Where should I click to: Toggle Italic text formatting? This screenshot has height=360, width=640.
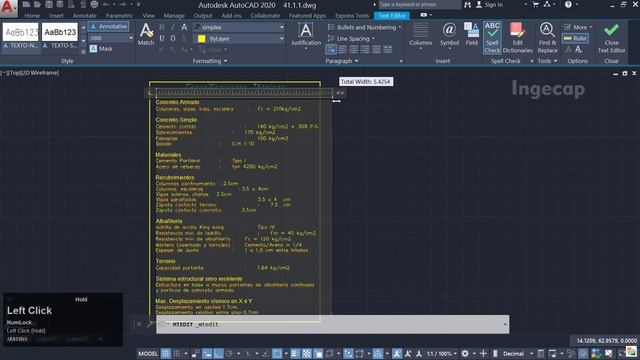click(173, 27)
